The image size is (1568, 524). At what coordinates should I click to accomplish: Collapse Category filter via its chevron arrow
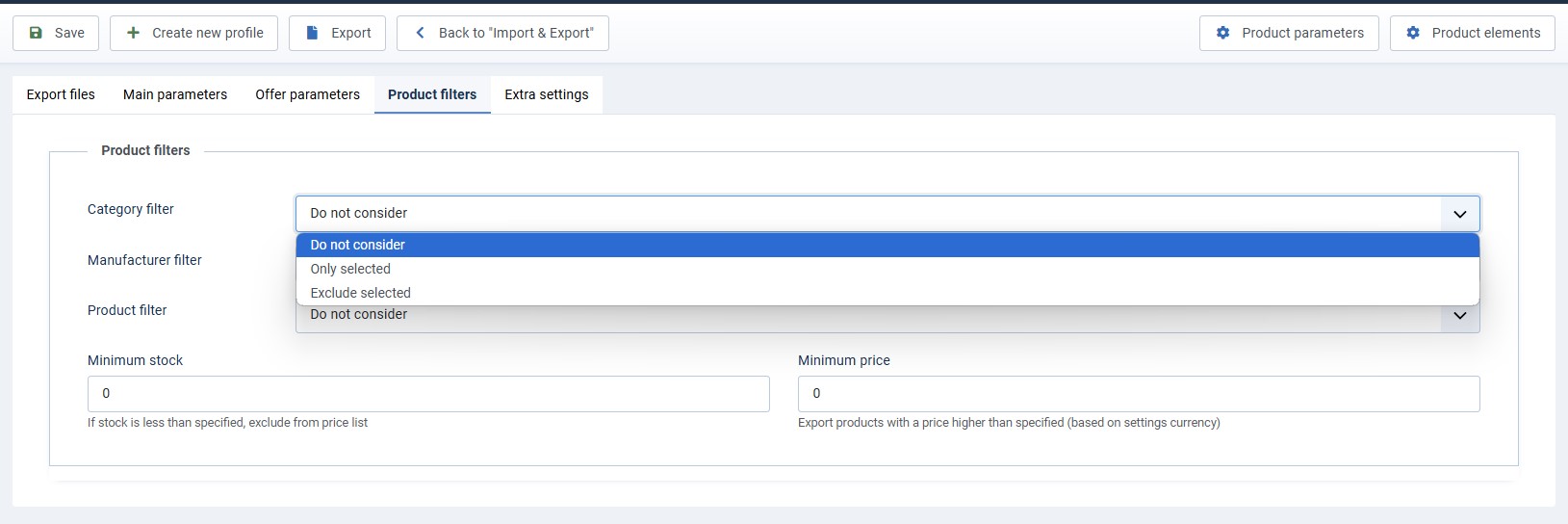(x=1460, y=214)
